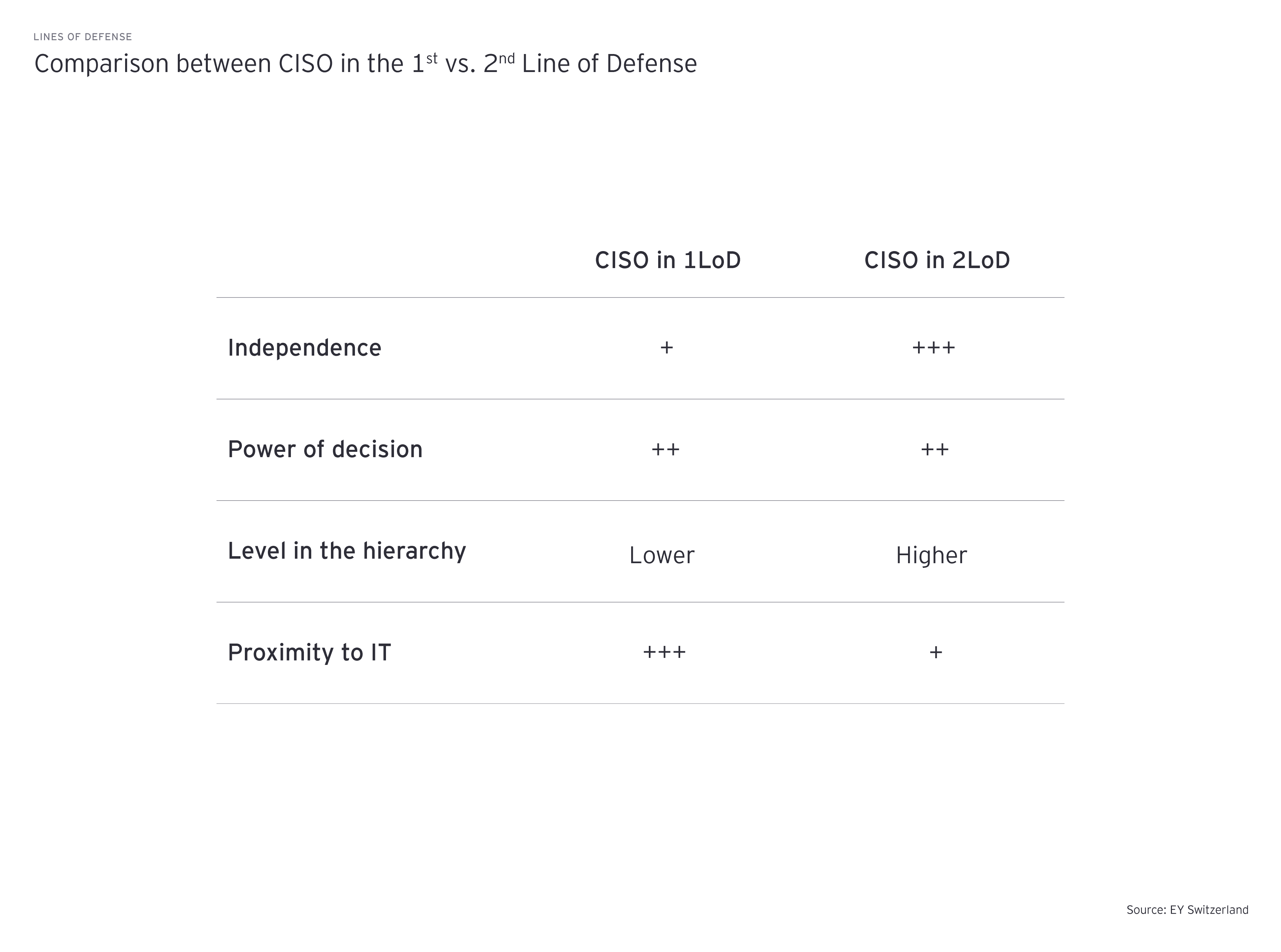Click Proximity to IT rating under 2LoD
This screenshot has width=1281, height=952.
click(936, 652)
